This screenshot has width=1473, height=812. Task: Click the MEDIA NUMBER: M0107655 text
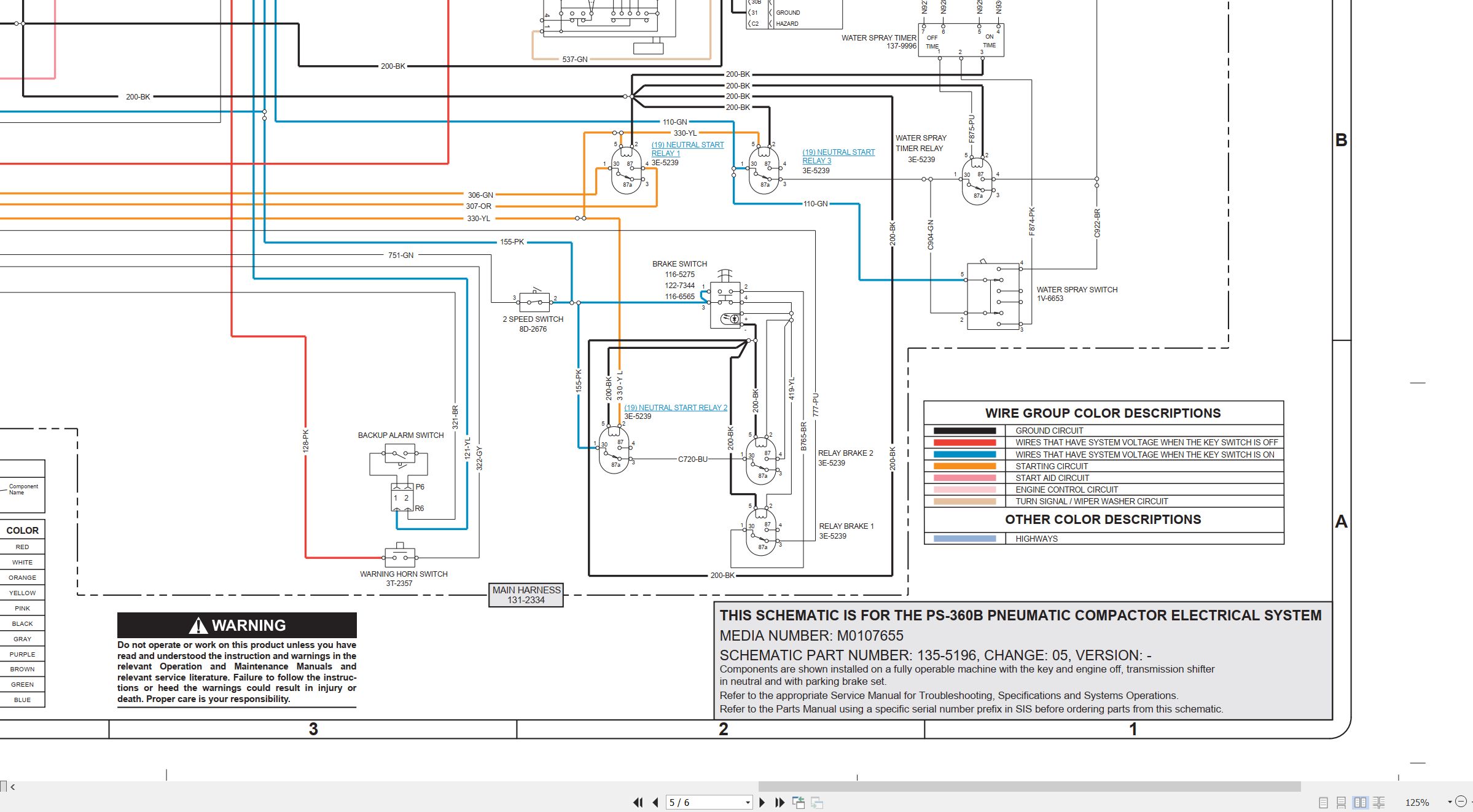811,636
